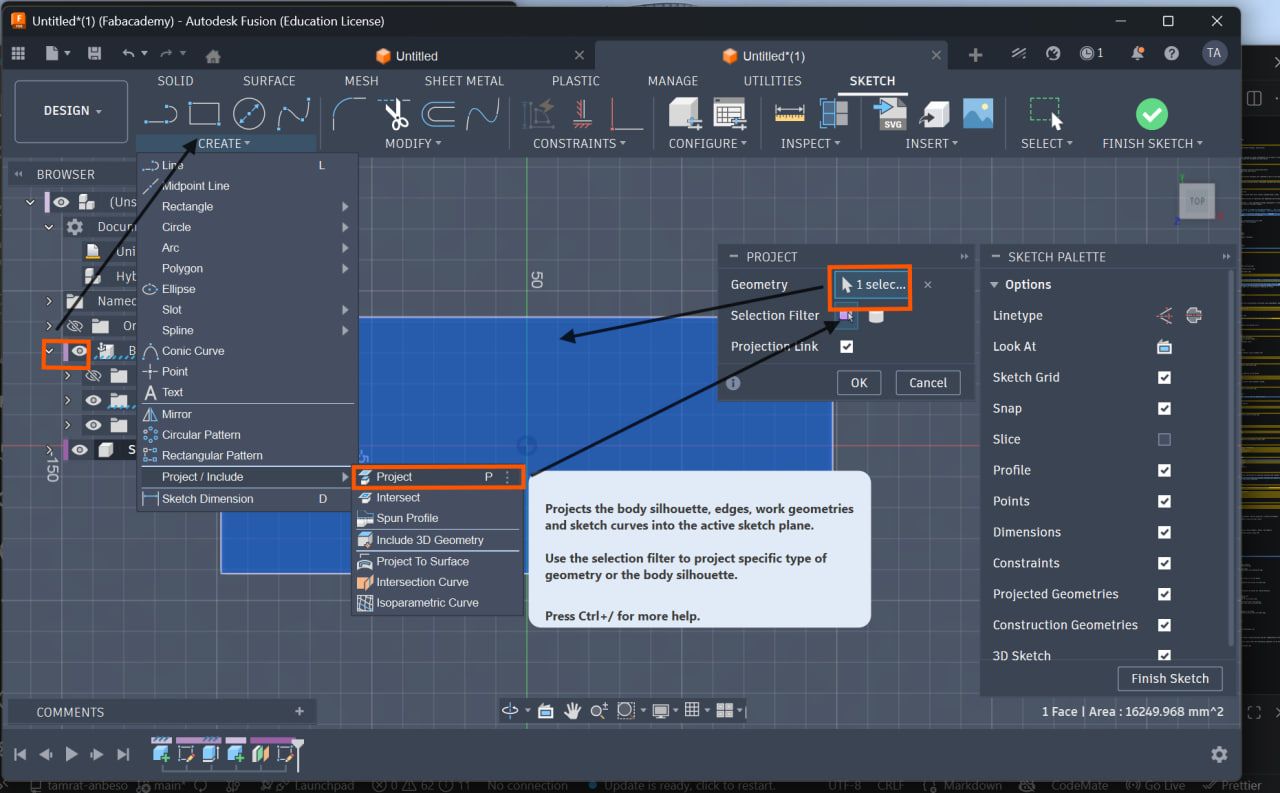
Task: Open the CONFIGURE dropdown menu
Action: click(x=708, y=144)
